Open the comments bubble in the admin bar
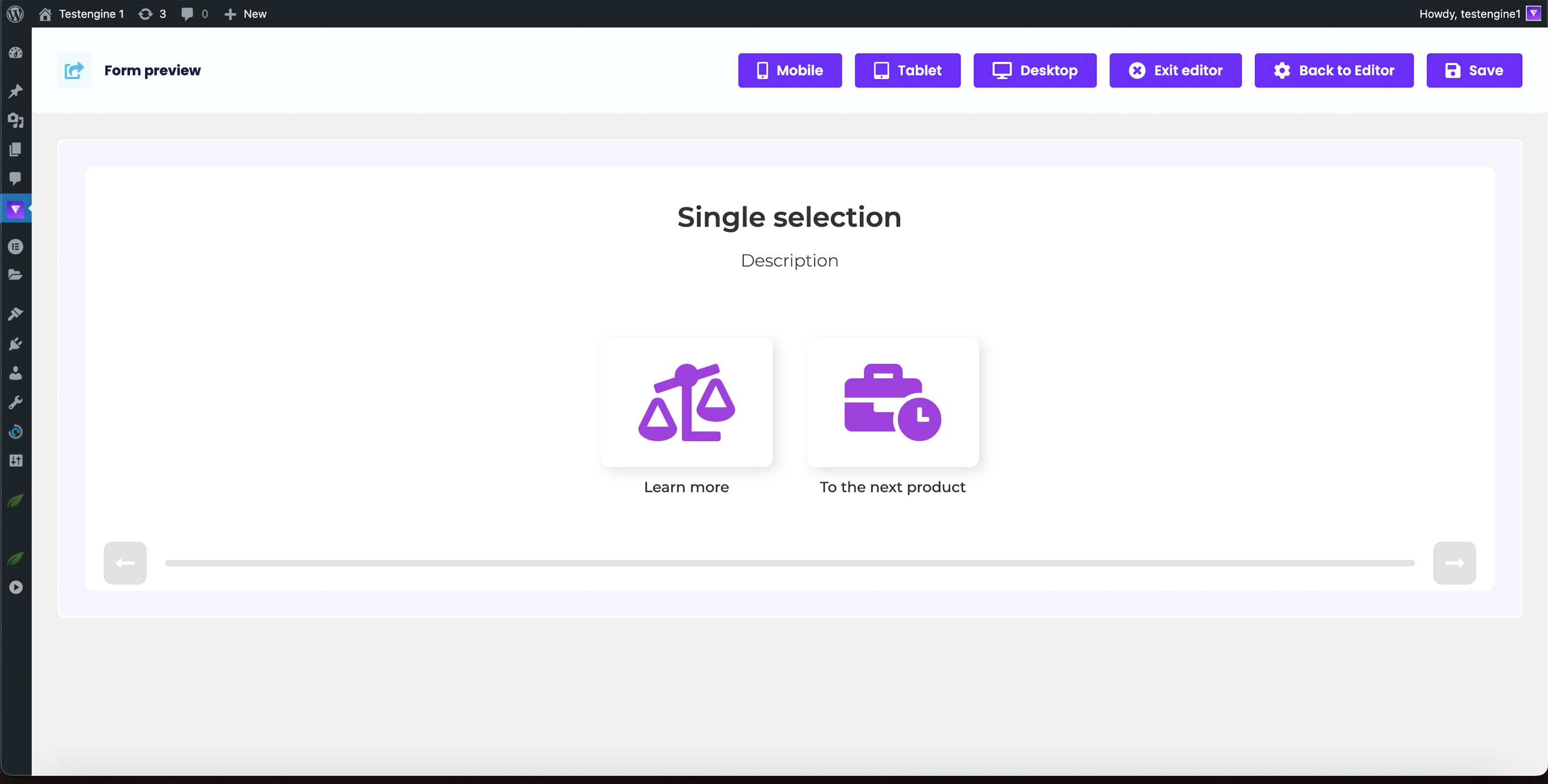Screen dimensions: 1548x784 pyautogui.click(x=194, y=13)
